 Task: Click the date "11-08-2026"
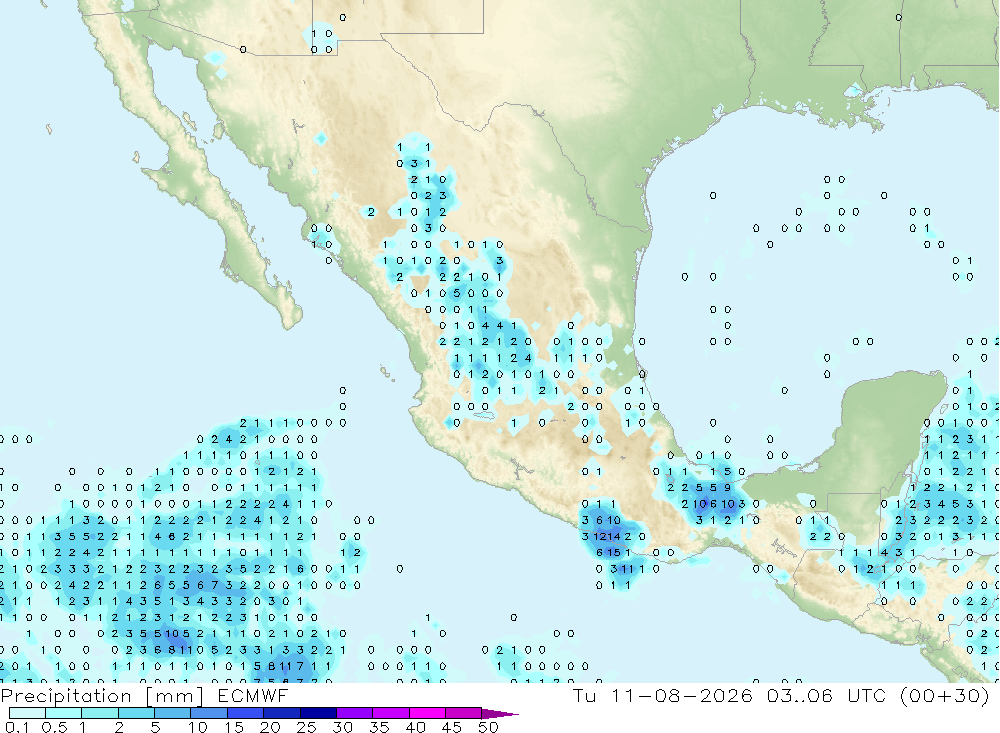[682, 695]
